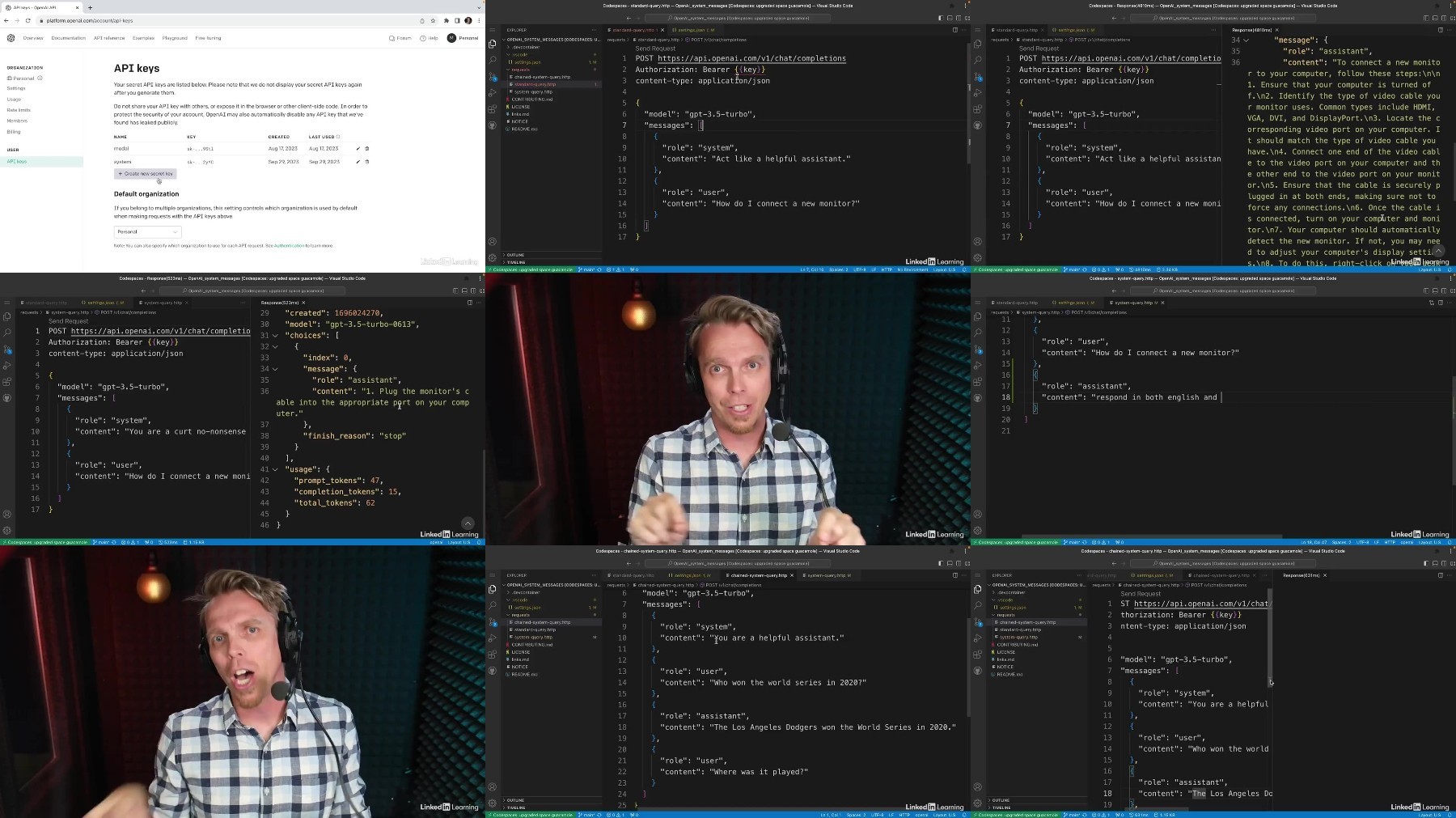This screenshot has height=818, width=1456.
Task: Click the OpenAI logo on platform page
Action: tap(11, 38)
